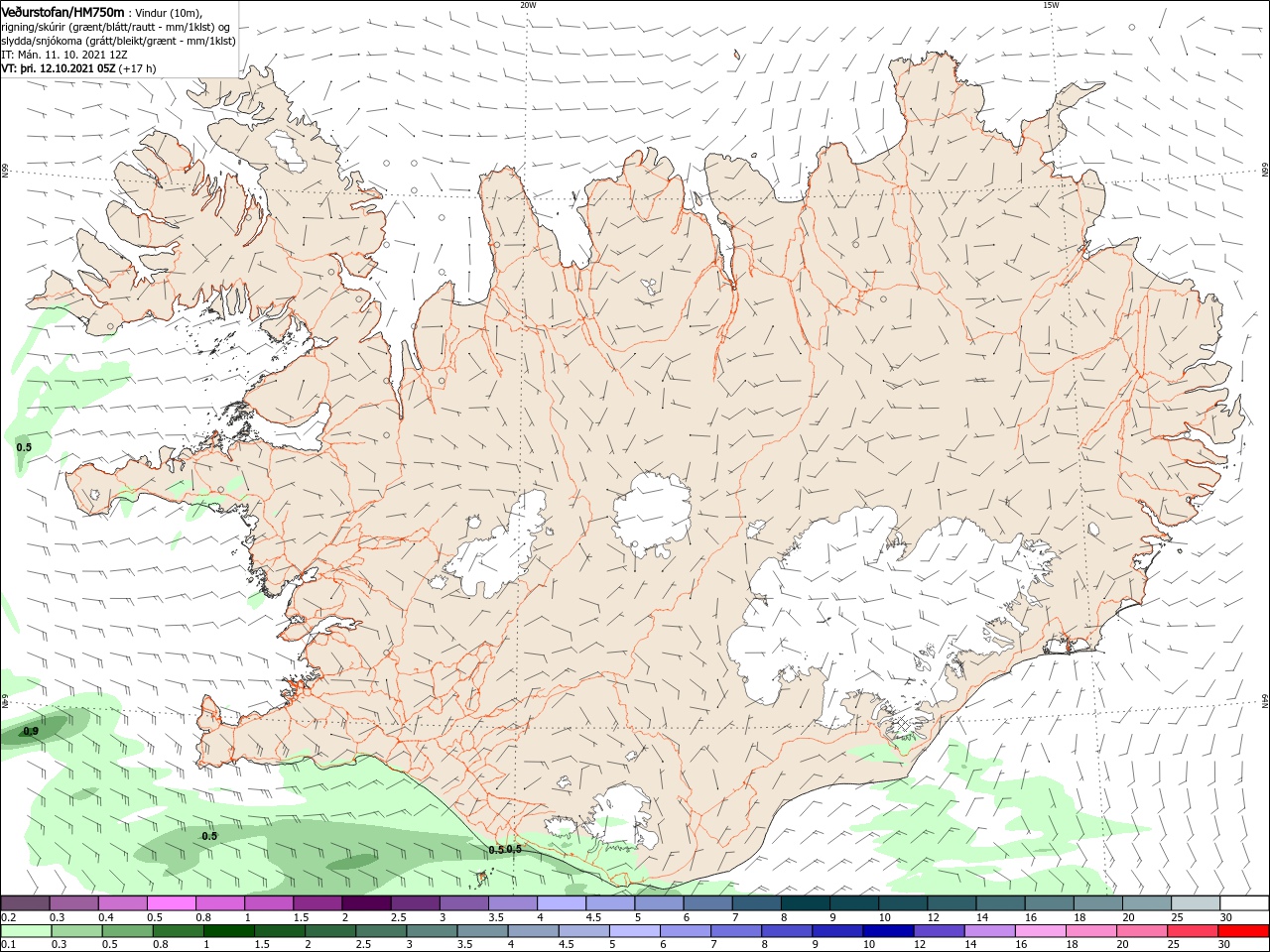Select the 'VT: þri. 12.10.2021 05Z (+17 h)' line
1270x952 pixels.
click(78, 69)
